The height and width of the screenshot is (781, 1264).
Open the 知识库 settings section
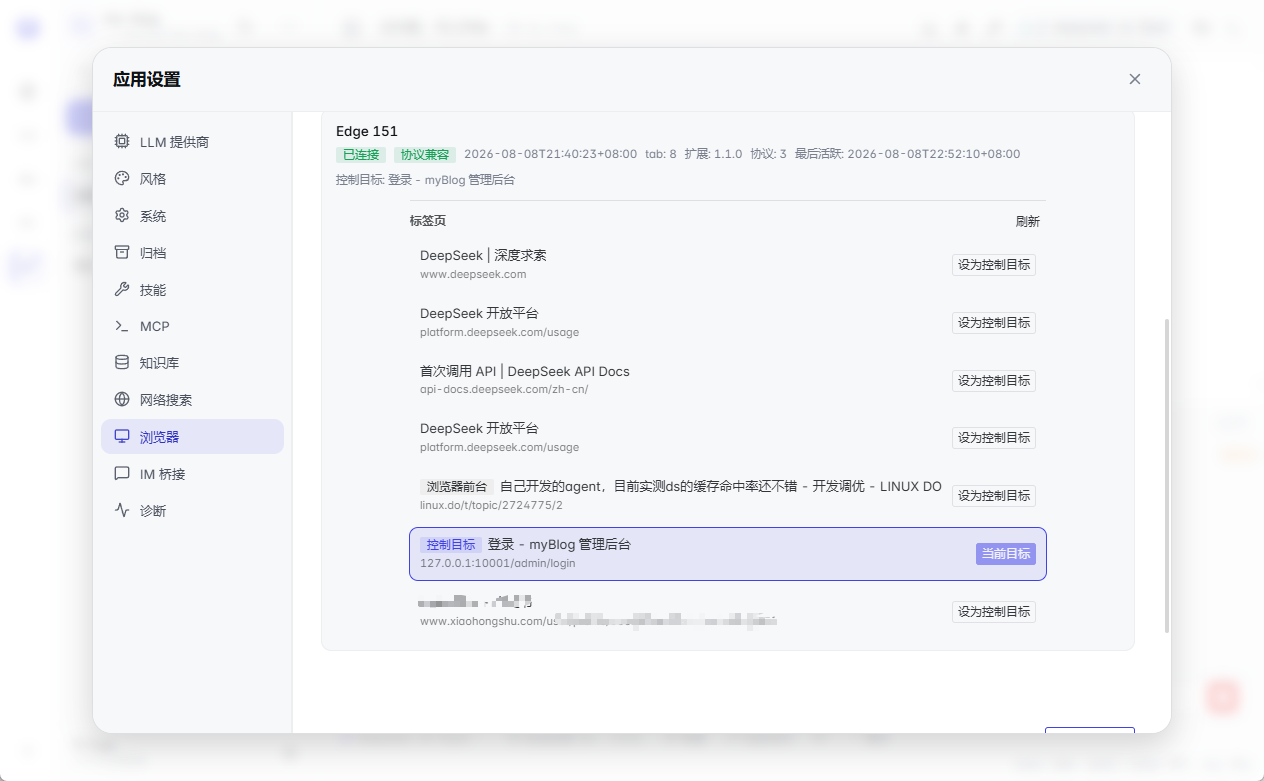192,363
